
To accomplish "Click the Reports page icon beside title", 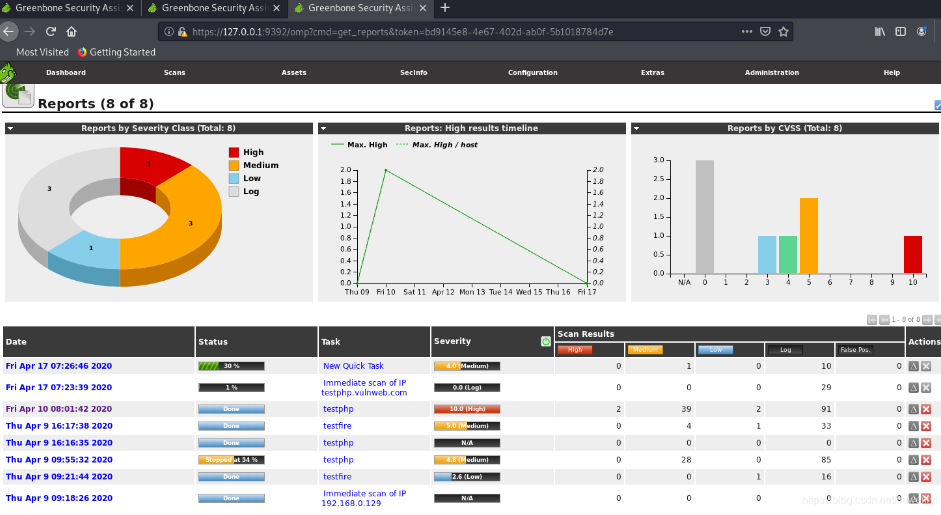I will tap(18, 95).
